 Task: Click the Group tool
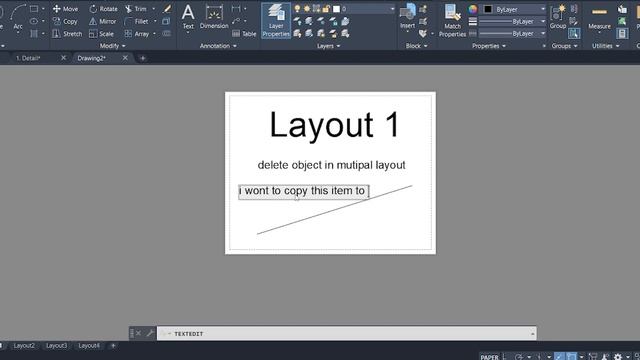[x=558, y=17]
